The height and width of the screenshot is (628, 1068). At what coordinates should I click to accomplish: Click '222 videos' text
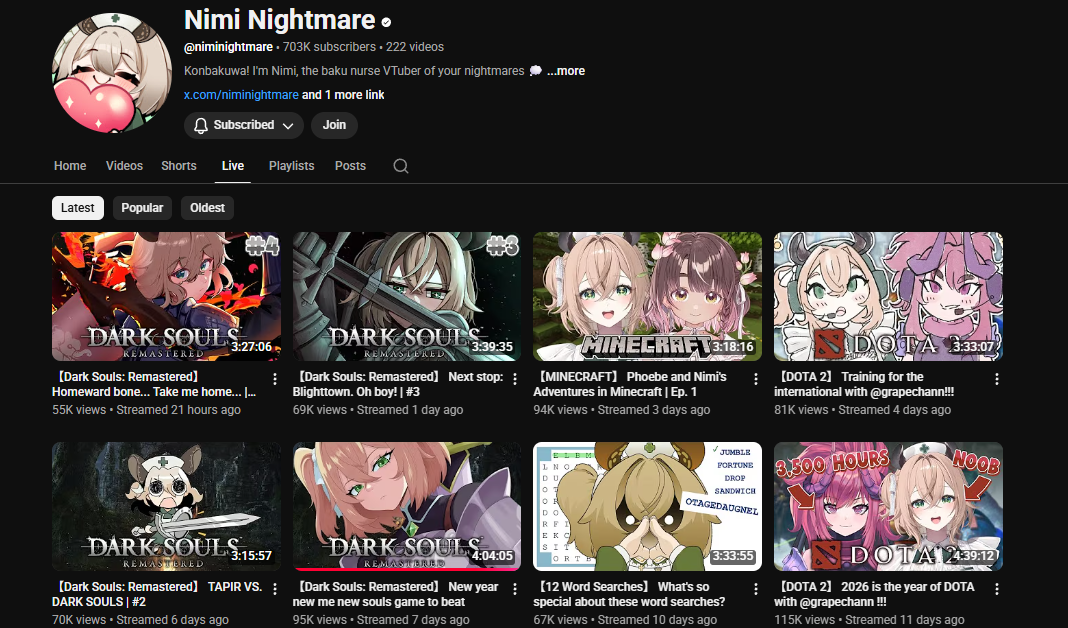tap(415, 47)
